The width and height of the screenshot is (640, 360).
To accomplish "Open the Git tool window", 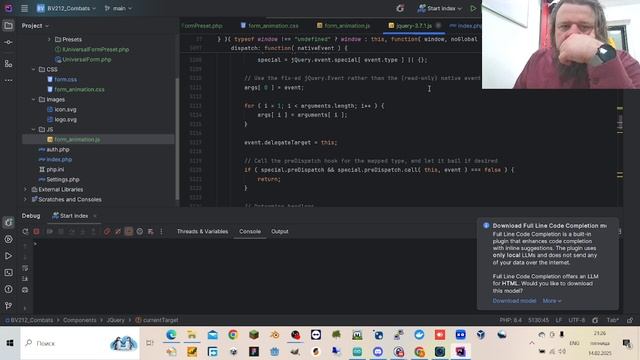I will tap(8, 306).
